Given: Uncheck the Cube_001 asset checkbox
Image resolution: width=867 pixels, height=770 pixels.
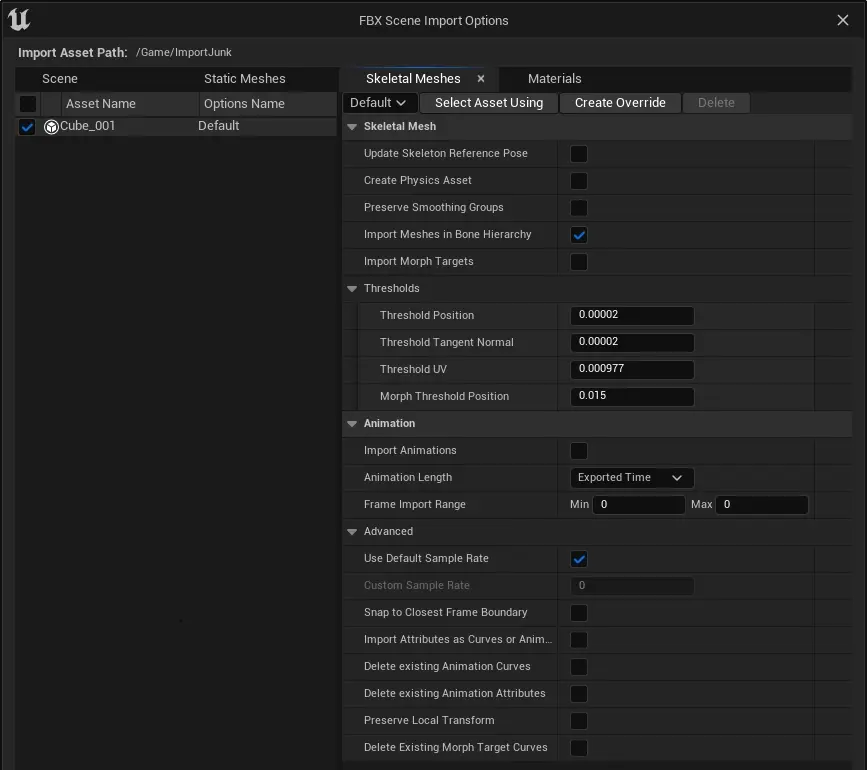Looking at the screenshot, I should point(27,127).
